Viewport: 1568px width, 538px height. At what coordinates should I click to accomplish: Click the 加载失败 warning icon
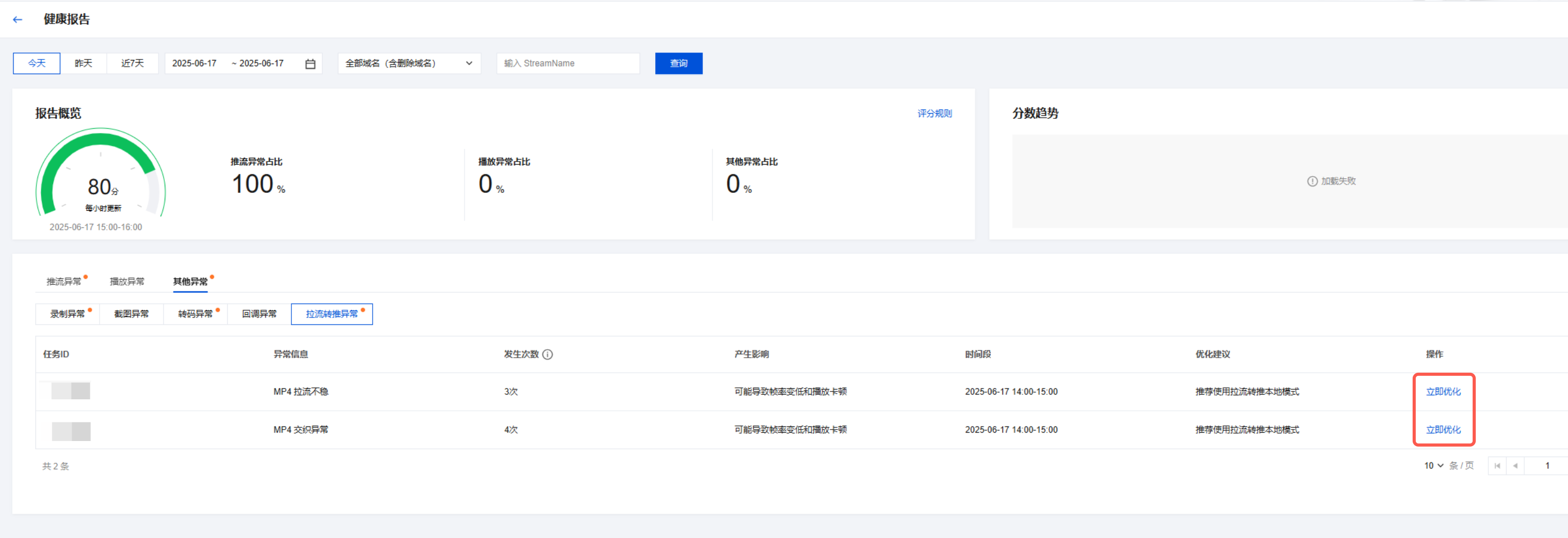point(1312,181)
